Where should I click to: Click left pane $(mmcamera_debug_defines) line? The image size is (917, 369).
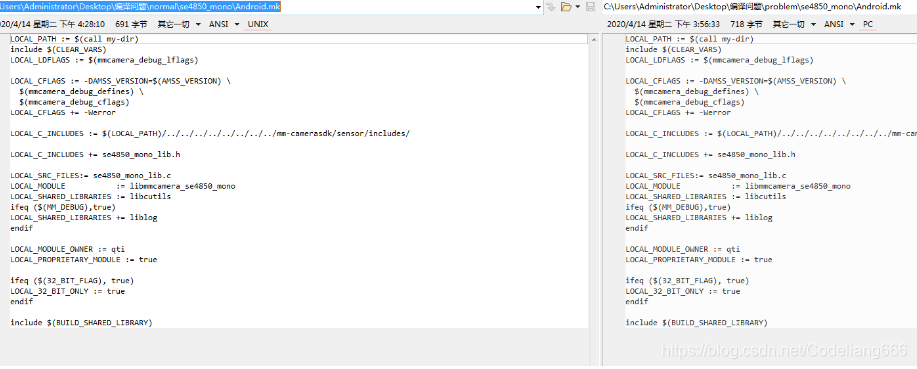81,91
